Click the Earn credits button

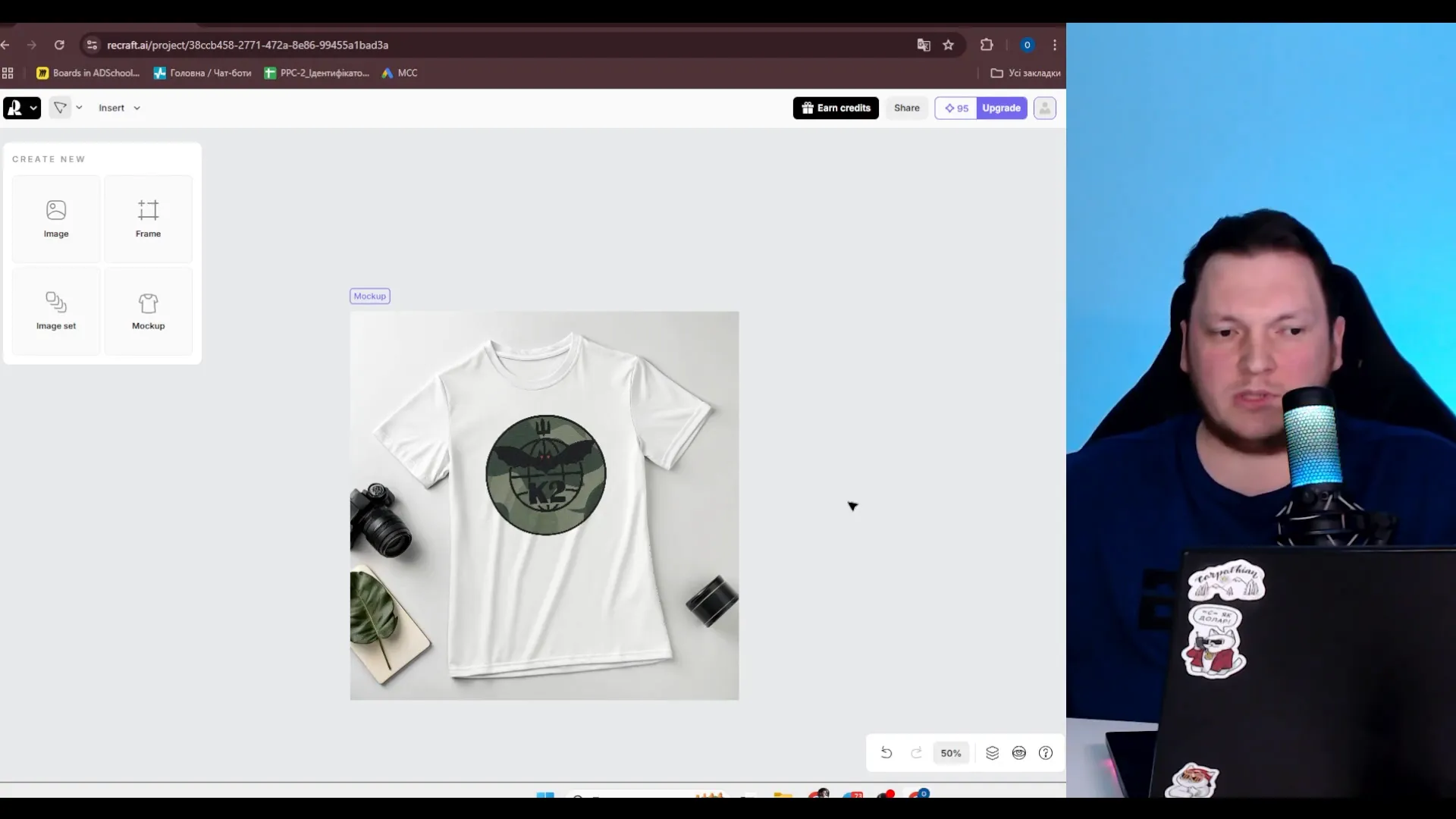tap(836, 108)
